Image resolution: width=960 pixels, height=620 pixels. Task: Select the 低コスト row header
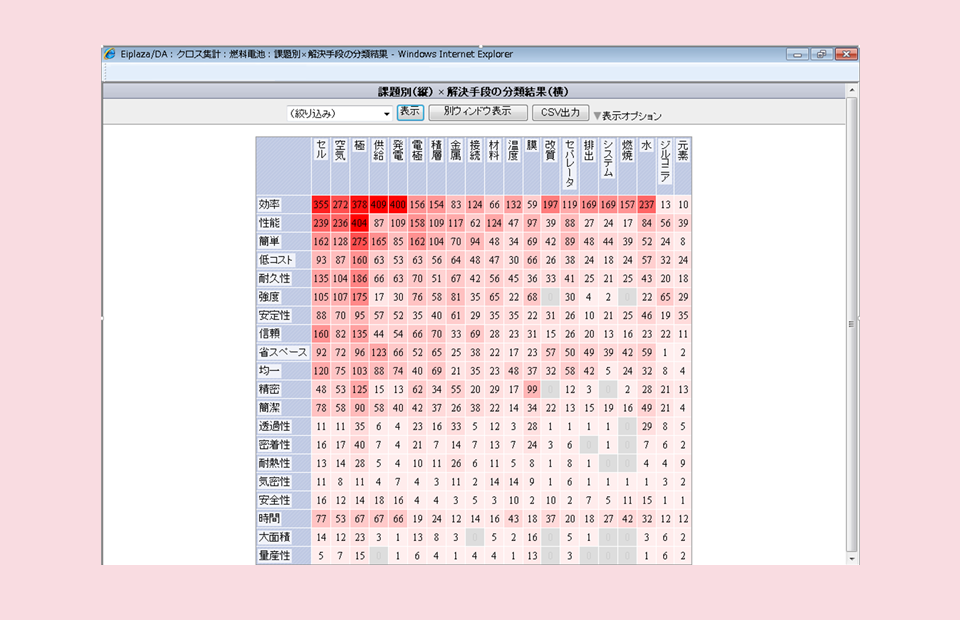tap(274, 260)
